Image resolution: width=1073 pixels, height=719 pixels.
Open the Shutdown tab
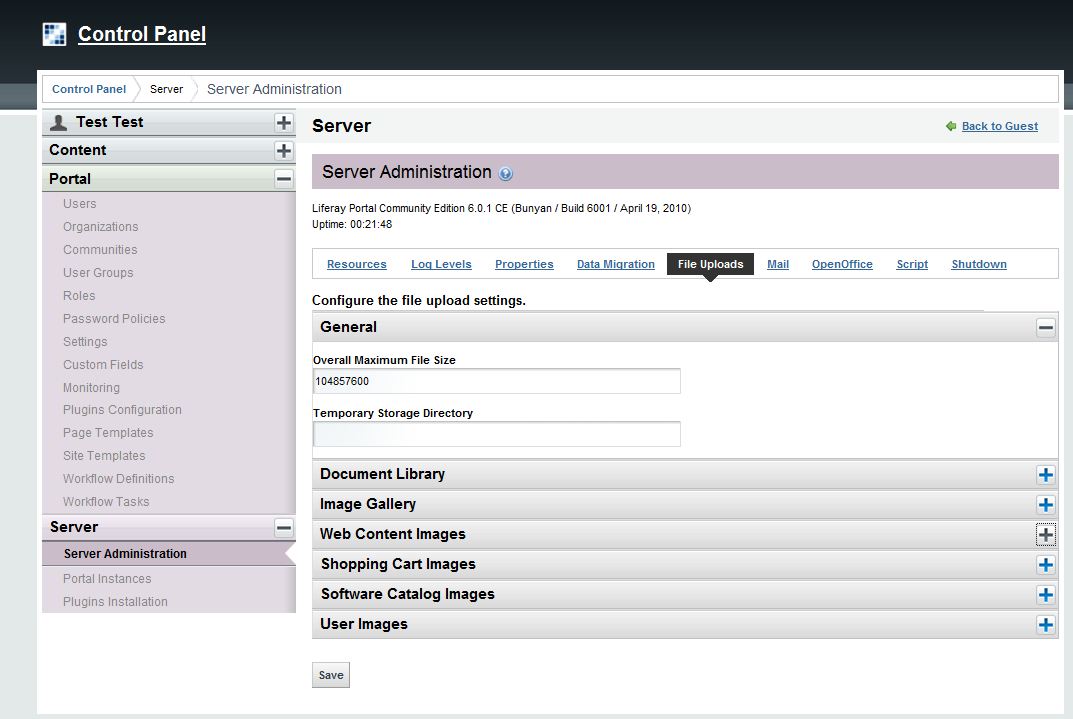point(978,264)
